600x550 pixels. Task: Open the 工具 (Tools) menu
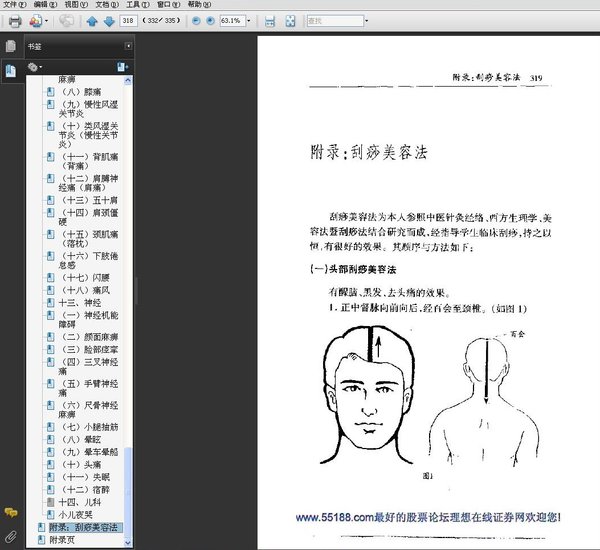[x=138, y=4]
